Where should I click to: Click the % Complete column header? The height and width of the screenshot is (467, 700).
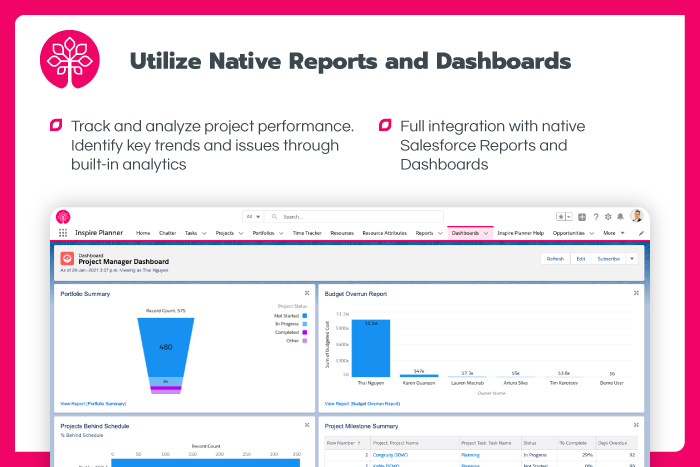576,443
